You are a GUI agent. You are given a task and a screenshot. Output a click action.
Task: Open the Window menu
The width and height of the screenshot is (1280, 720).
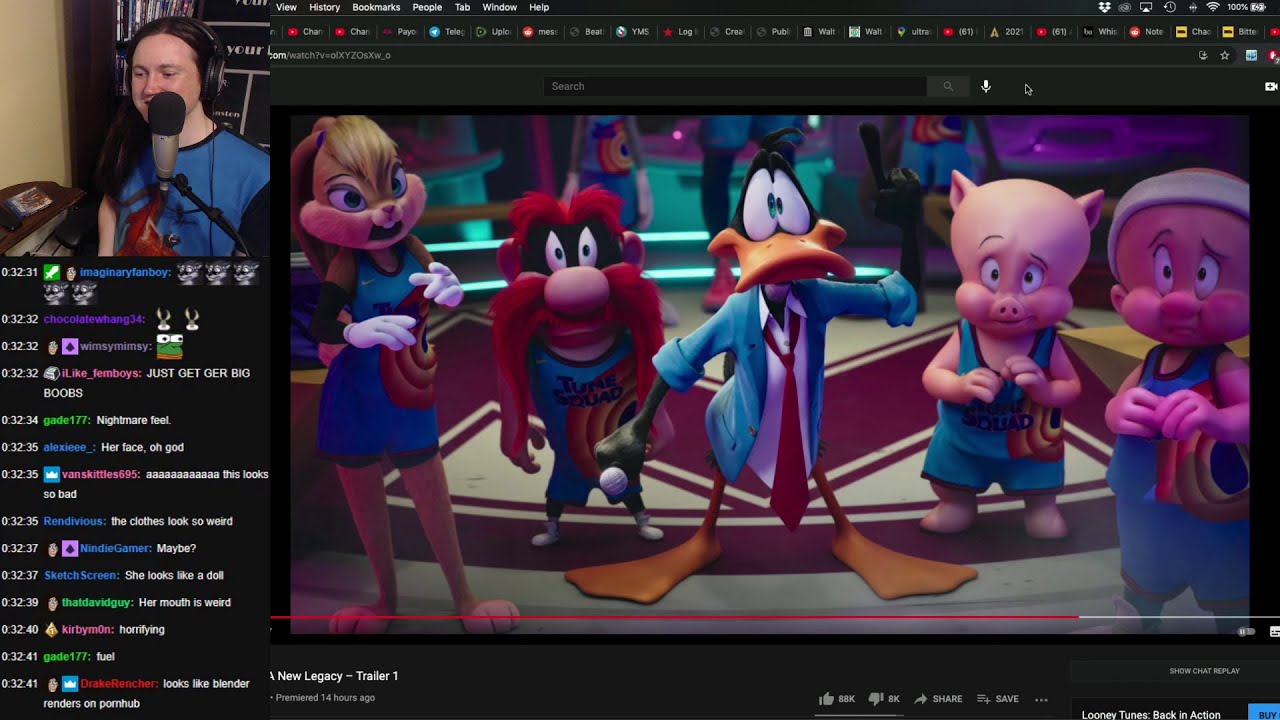[500, 7]
